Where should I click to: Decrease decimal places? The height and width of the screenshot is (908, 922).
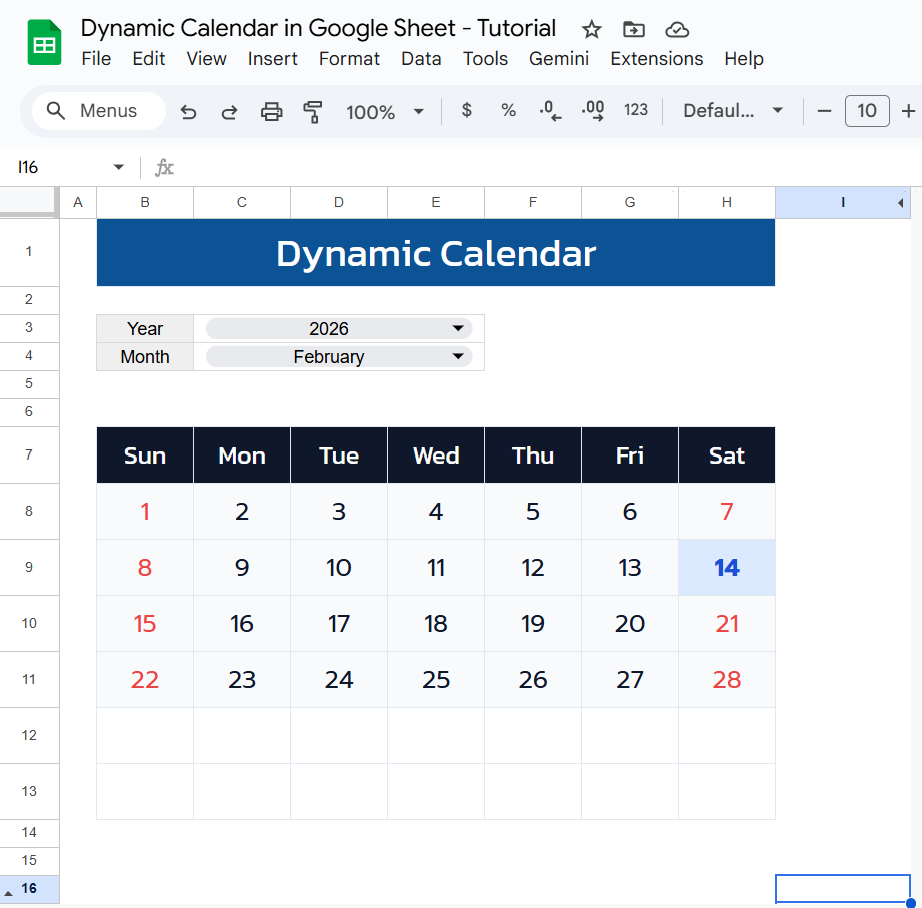tap(550, 111)
